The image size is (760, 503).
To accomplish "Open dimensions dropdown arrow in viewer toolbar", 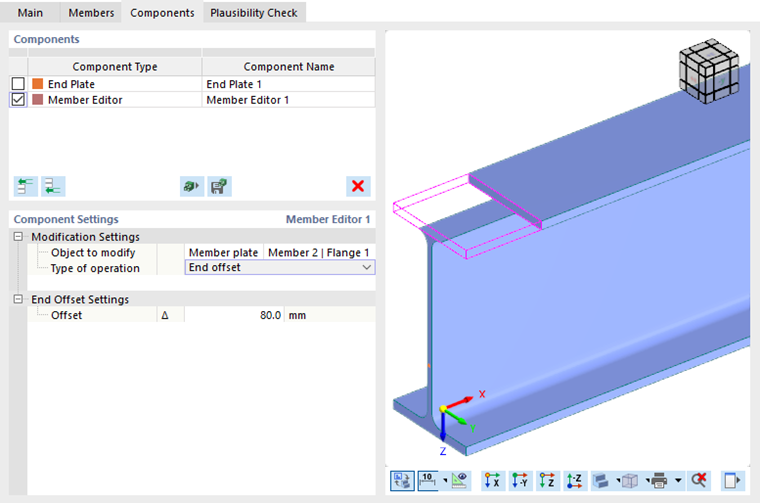I will (445, 481).
